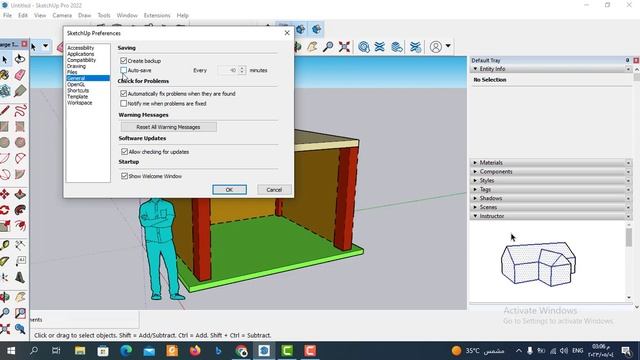The image size is (640, 360).
Task: Activate the 2 Point Arc tool
Action: pos(20,158)
